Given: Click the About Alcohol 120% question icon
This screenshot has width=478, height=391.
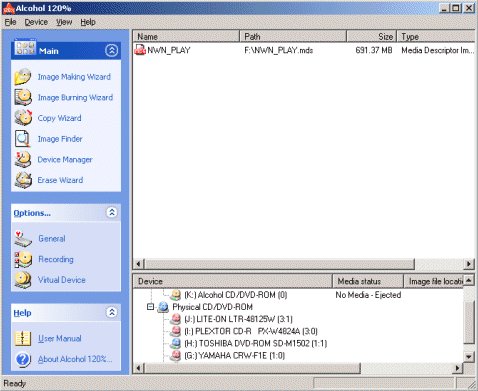Looking at the screenshot, I should (x=23, y=359).
